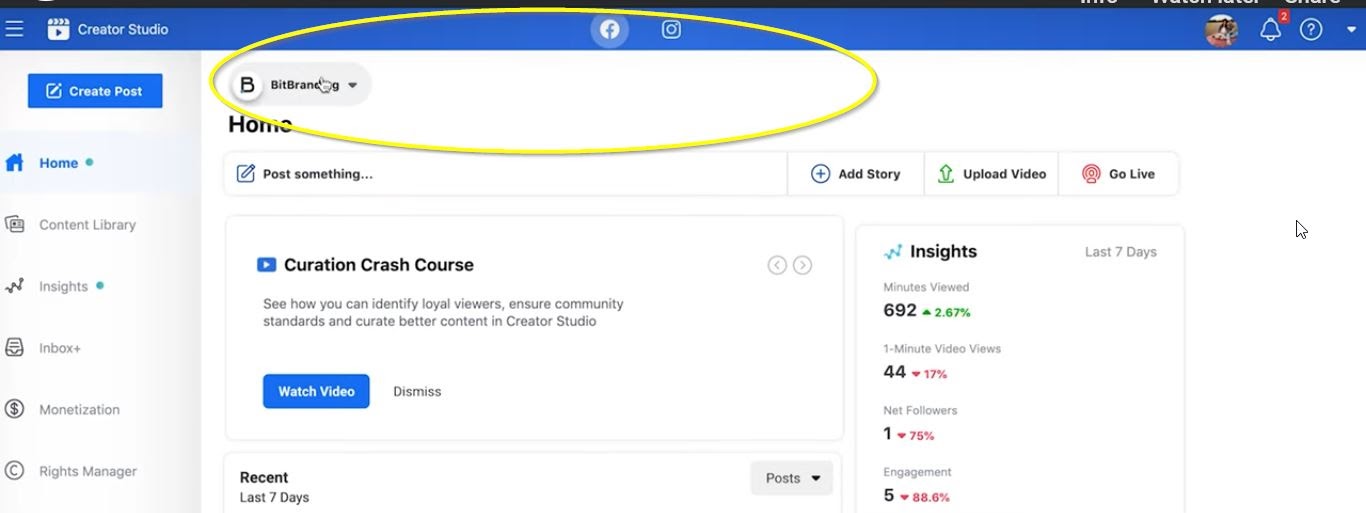Click the Content Library icon
This screenshot has width=1366, height=513.
click(x=14, y=224)
